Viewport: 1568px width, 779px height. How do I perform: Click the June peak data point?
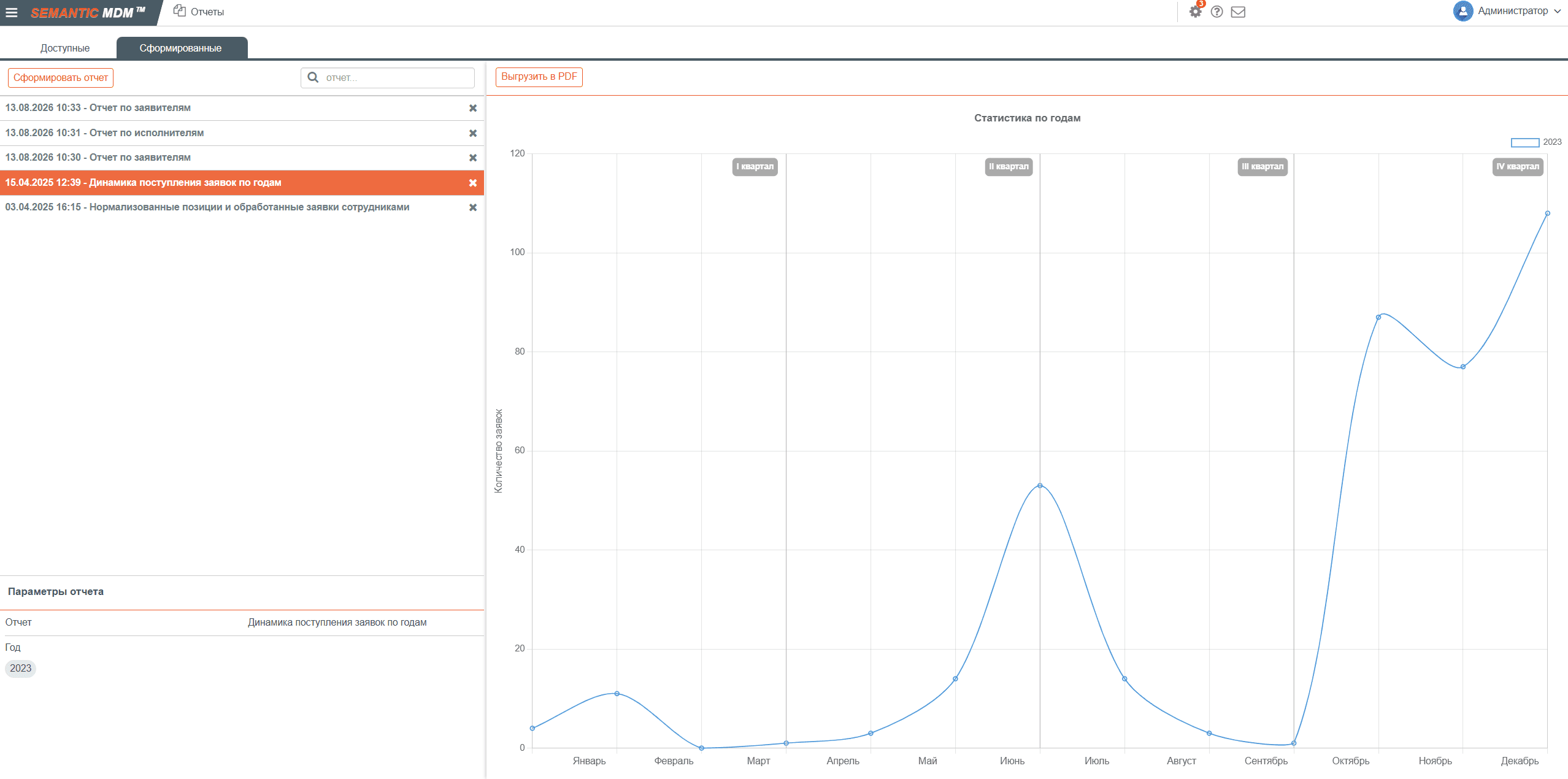click(1040, 486)
